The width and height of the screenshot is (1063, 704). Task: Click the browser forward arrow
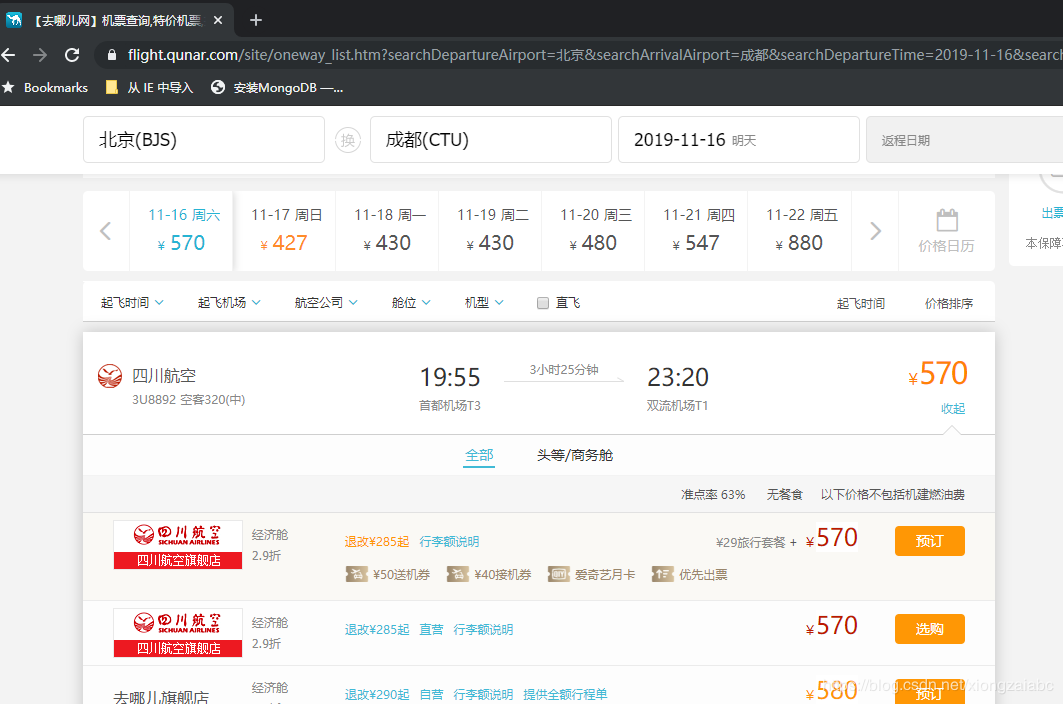[x=40, y=55]
